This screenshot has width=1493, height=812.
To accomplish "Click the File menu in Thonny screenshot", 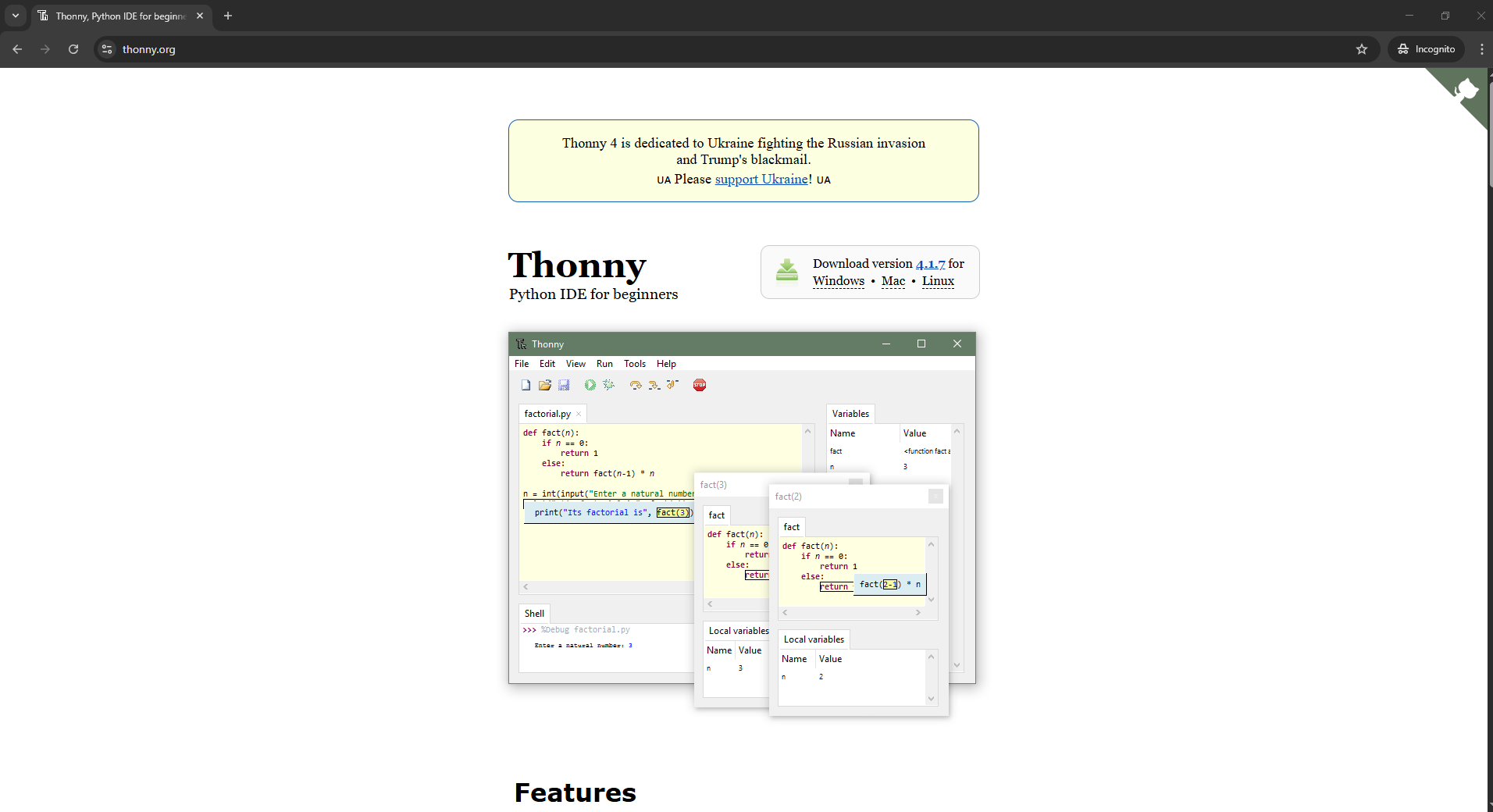I will coord(522,364).
